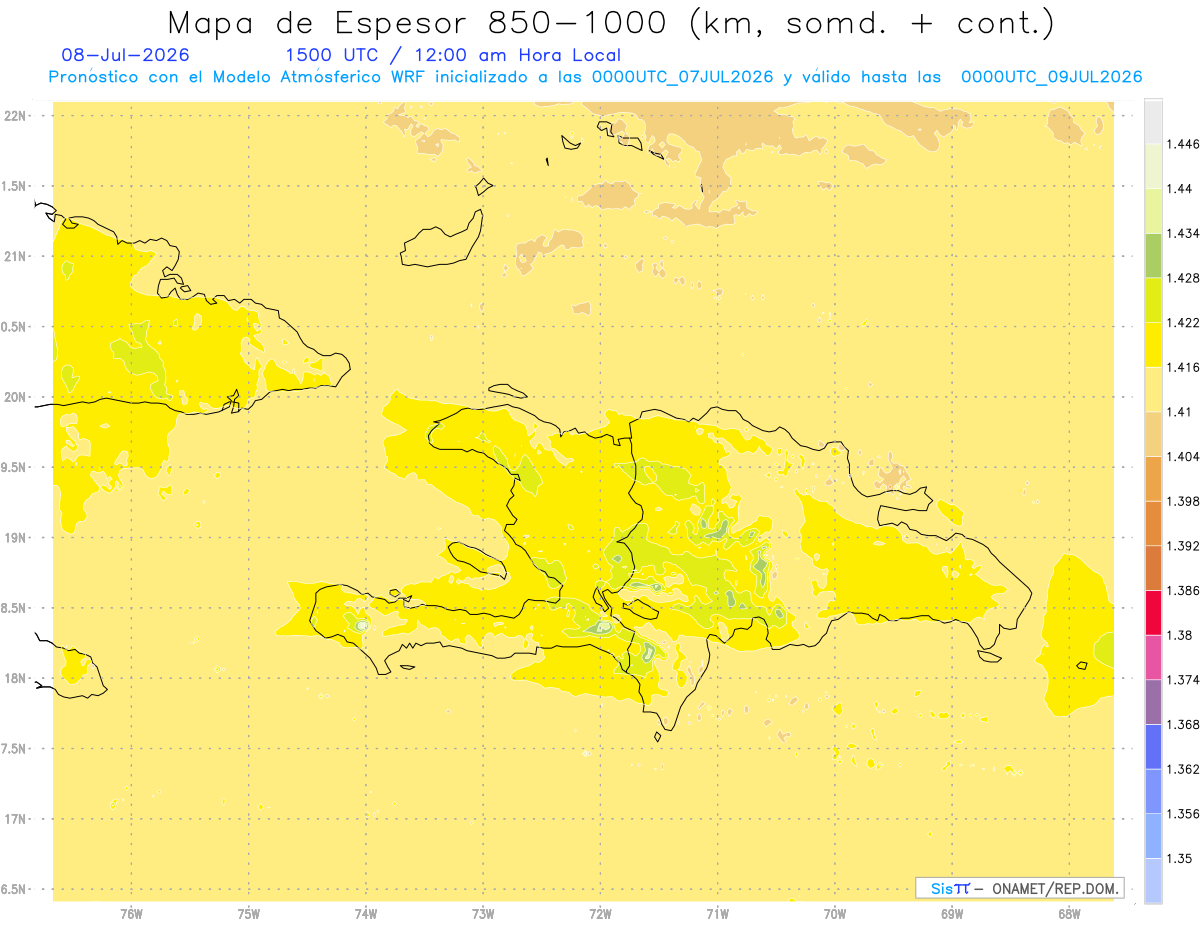Click the legend value 1.356

(x=1182, y=813)
